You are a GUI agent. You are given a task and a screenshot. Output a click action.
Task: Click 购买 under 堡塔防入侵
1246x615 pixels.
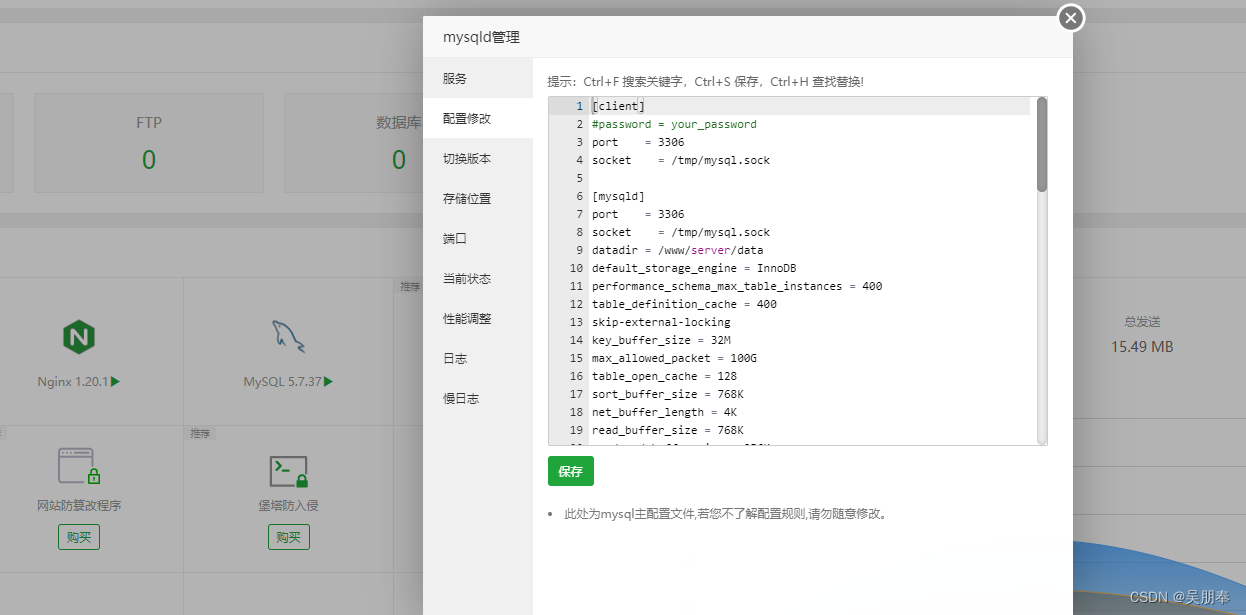(x=289, y=537)
